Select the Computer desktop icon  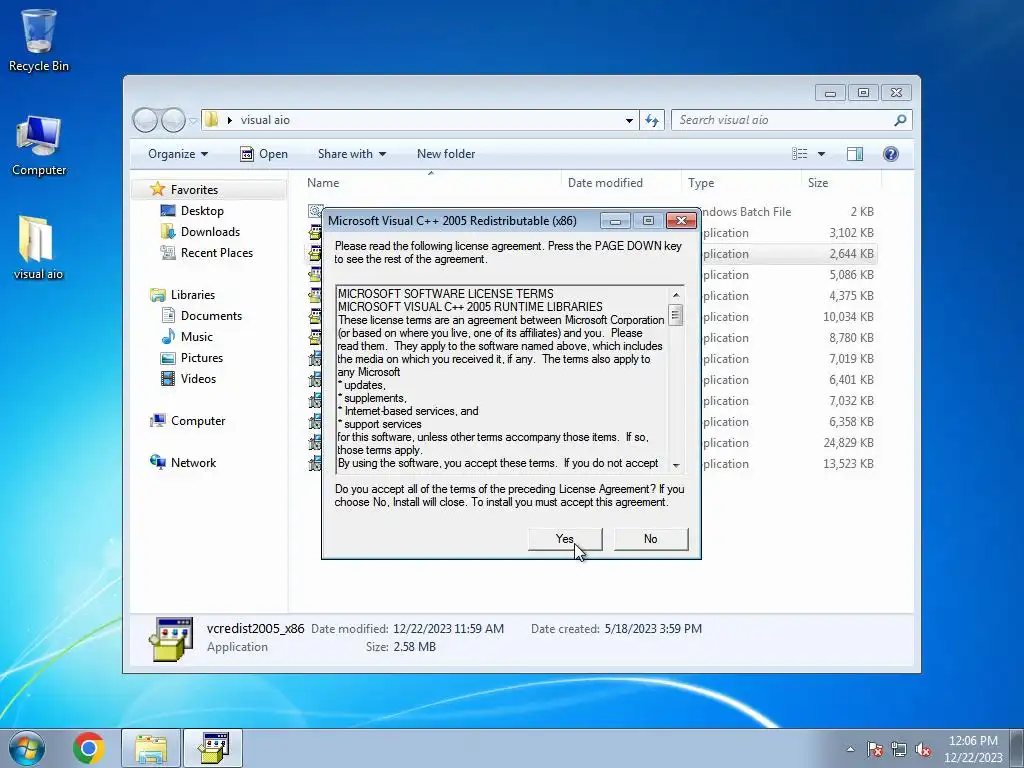(39, 145)
